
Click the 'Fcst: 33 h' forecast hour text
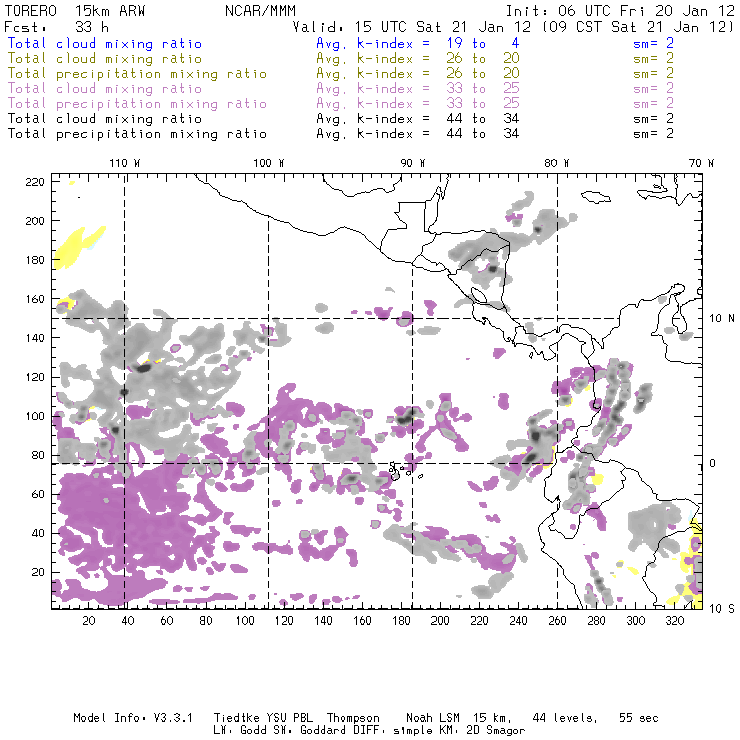[x=57, y=27]
